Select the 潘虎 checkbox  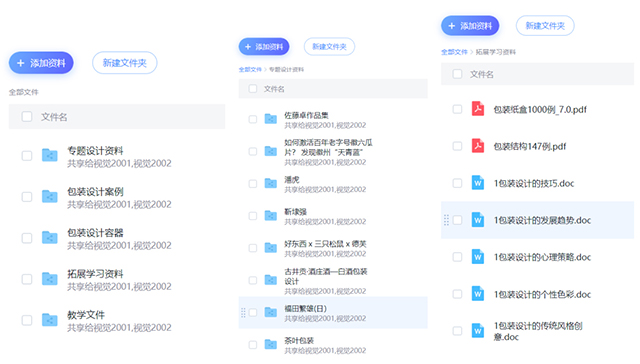tap(253, 184)
